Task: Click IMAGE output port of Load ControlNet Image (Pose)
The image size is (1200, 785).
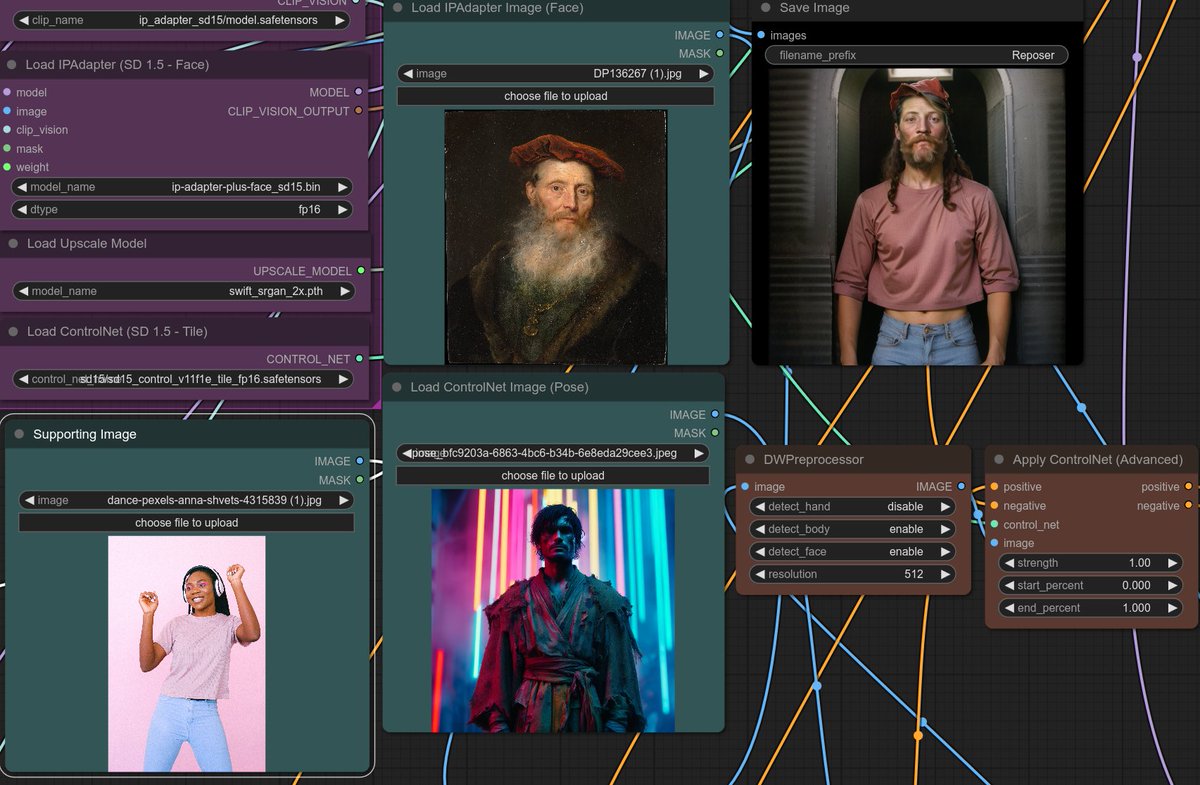Action: coord(714,414)
